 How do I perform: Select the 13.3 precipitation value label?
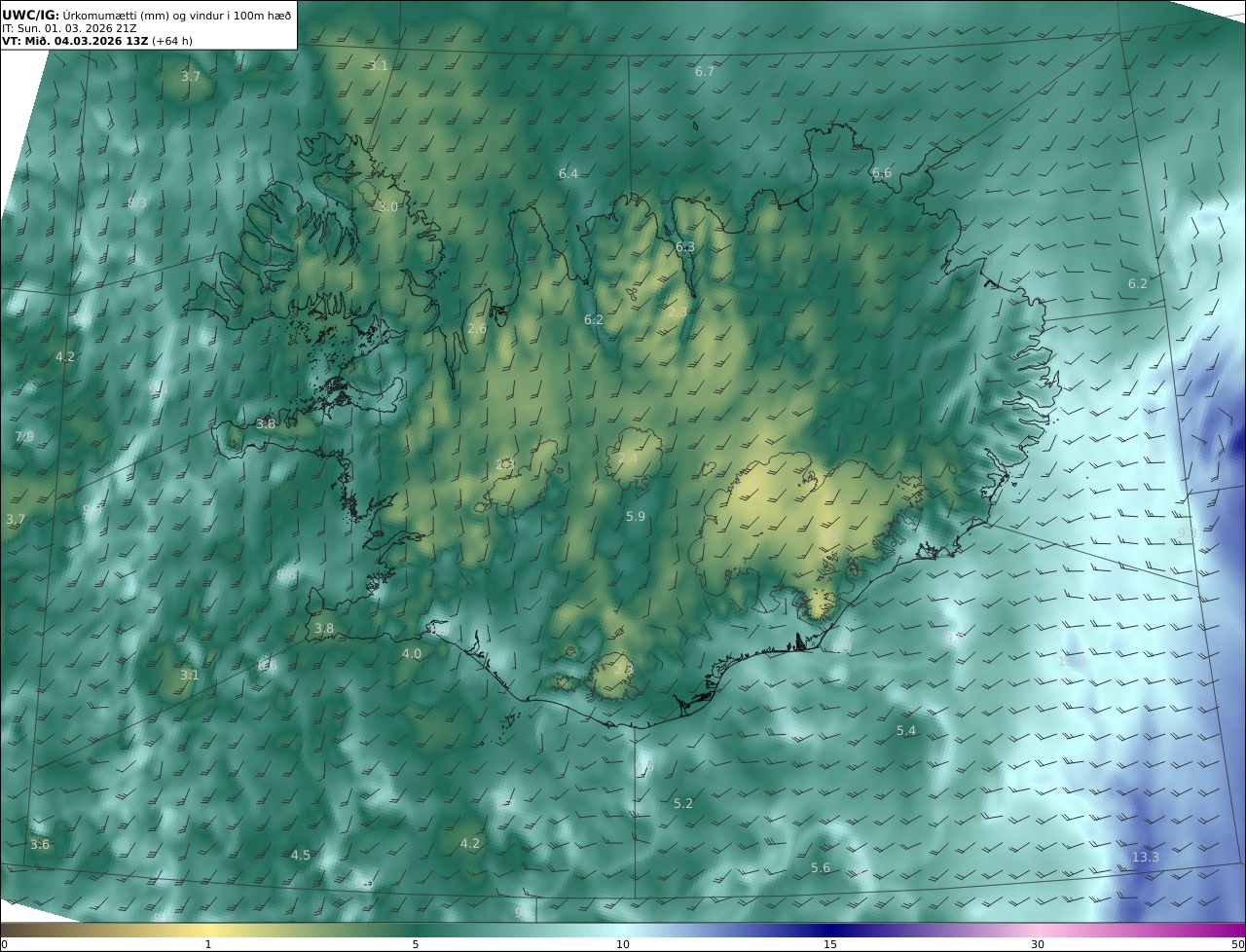click(1146, 858)
